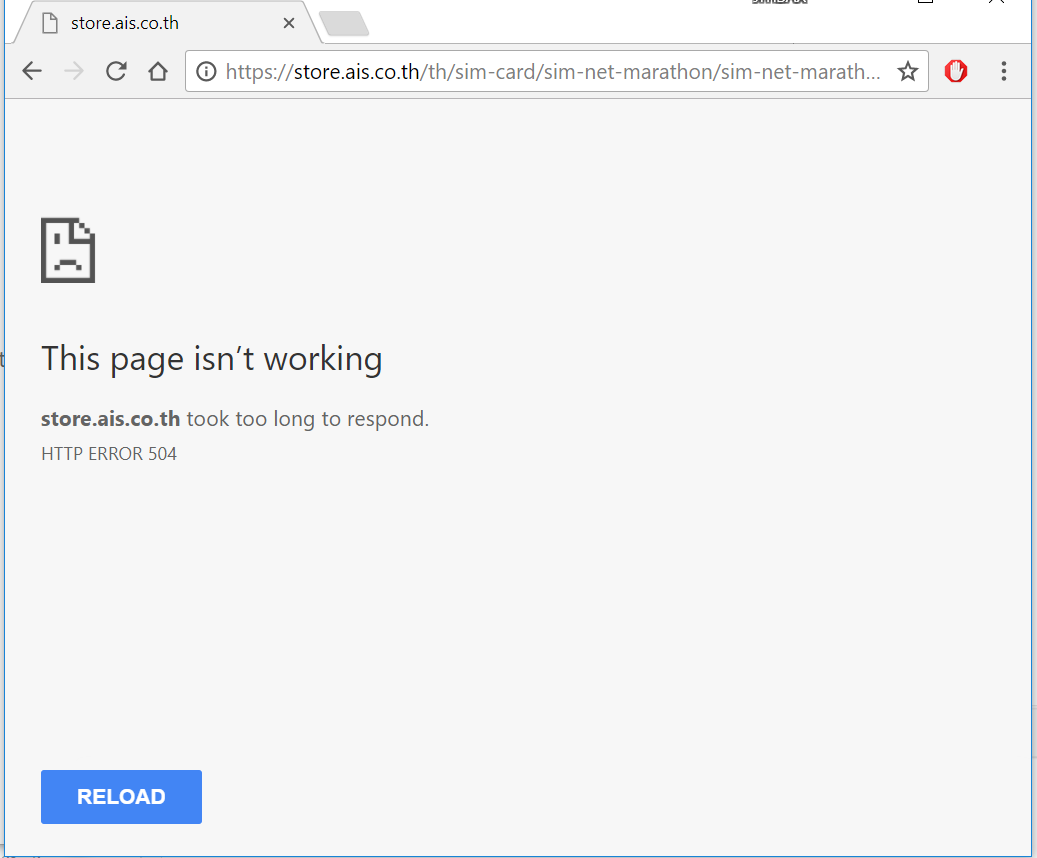Click the forward navigation arrow

pyautogui.click(x=74, y=71)
